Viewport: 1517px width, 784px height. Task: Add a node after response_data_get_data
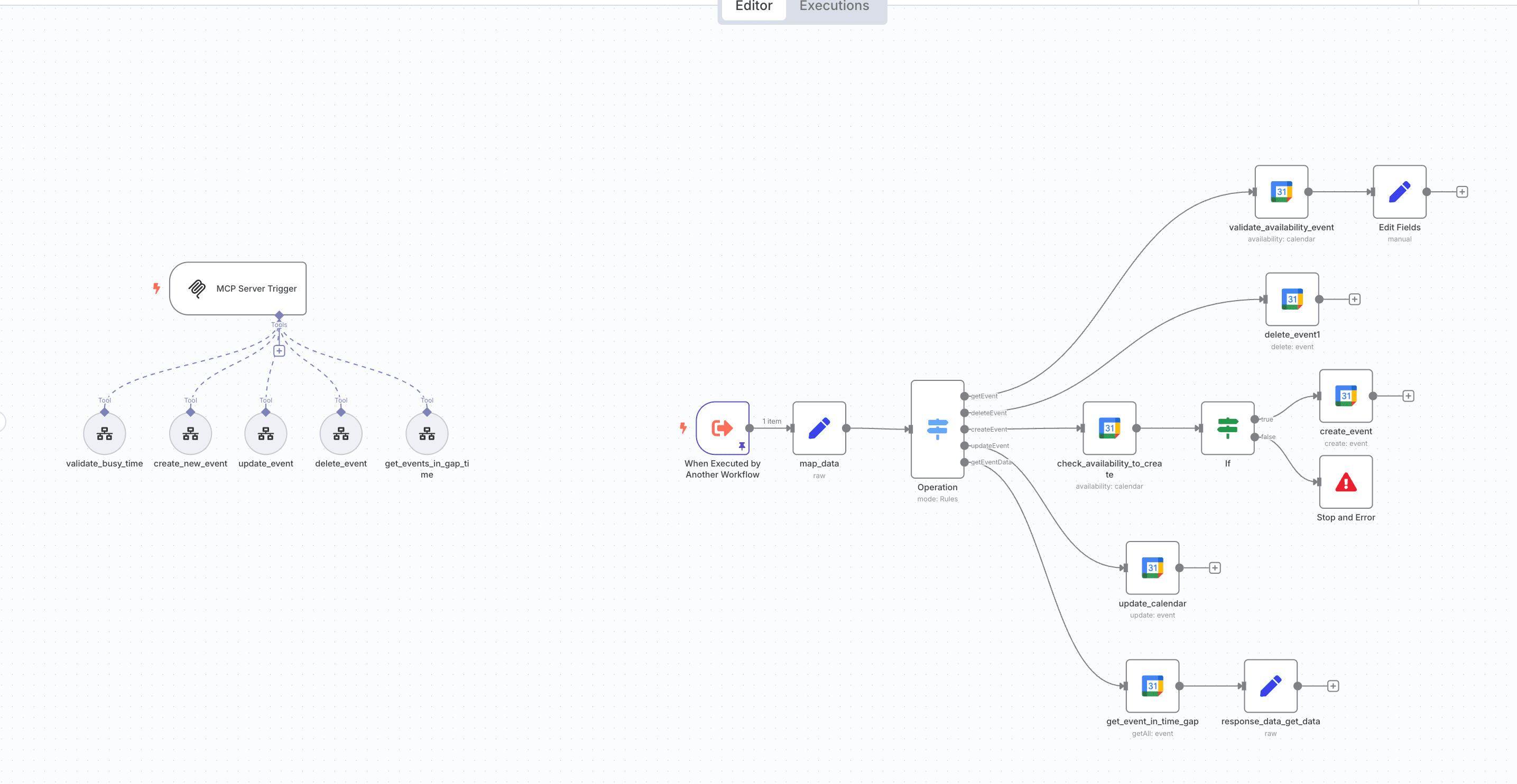tap(1333, 686)
